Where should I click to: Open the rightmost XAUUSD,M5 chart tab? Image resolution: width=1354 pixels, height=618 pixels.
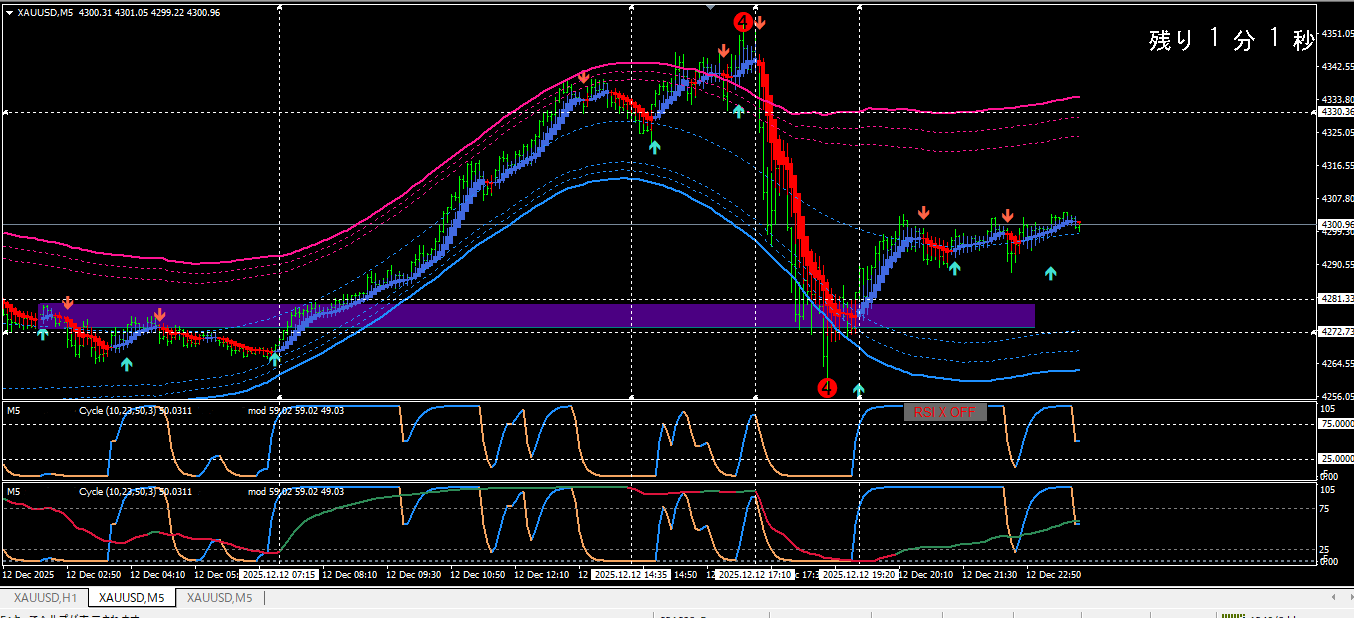[x=219, y=598]
